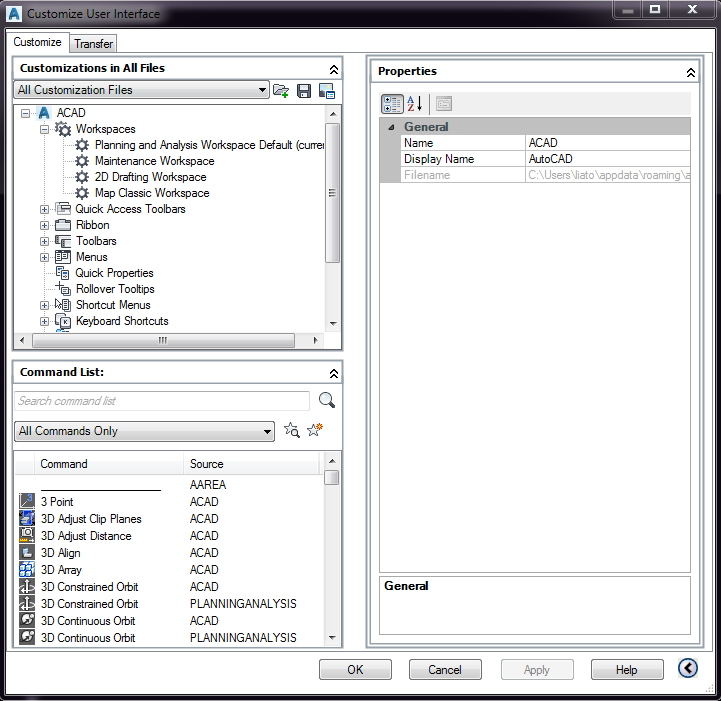
Task: Select the Map Classic Workspace item
Action: 152,193
